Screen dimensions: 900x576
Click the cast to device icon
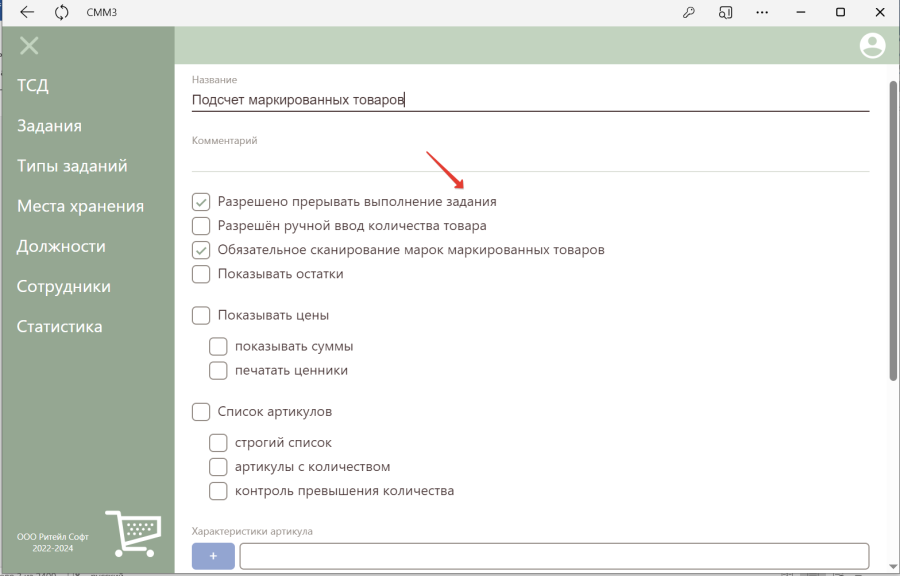pos(726,12)
